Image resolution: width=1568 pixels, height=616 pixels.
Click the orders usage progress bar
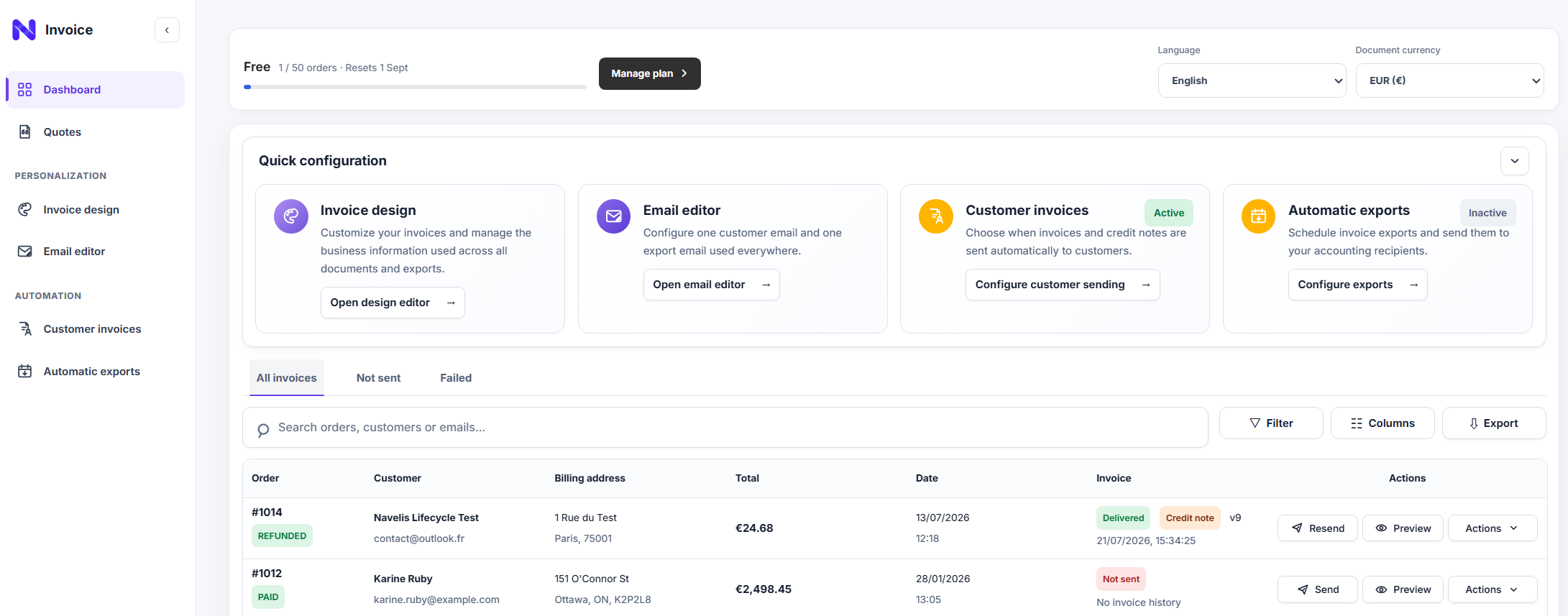415,87
